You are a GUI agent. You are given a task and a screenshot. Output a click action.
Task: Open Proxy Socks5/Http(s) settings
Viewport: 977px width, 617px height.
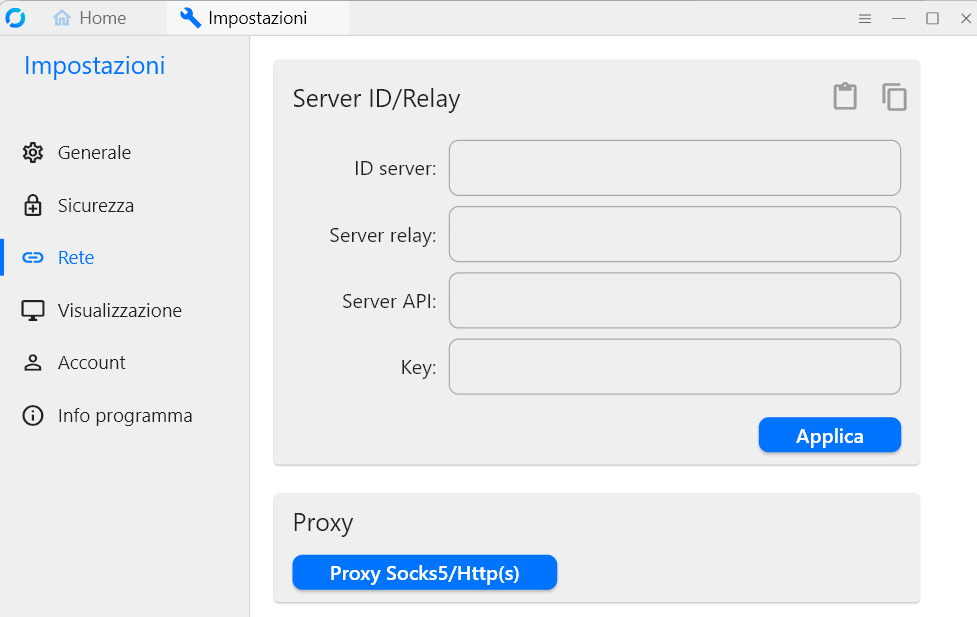click(x=424, y=572)
